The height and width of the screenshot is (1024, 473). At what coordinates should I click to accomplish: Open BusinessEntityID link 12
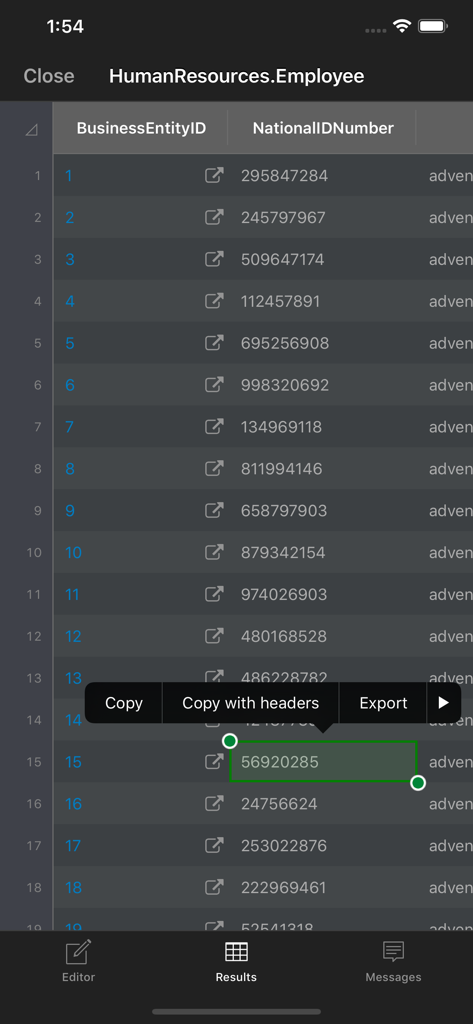click(x=73, y=636)
